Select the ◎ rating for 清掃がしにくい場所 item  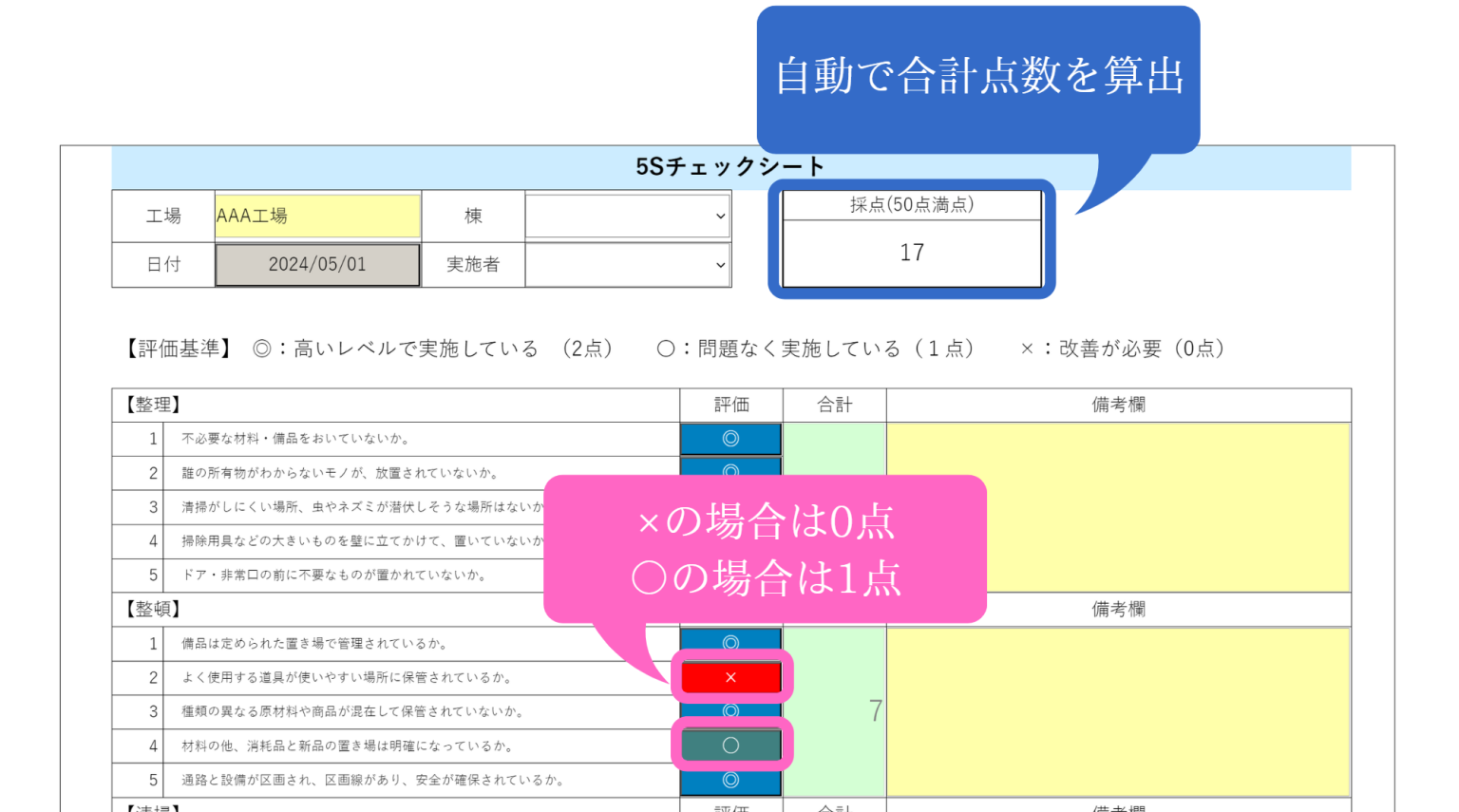(x=731, y=506)
